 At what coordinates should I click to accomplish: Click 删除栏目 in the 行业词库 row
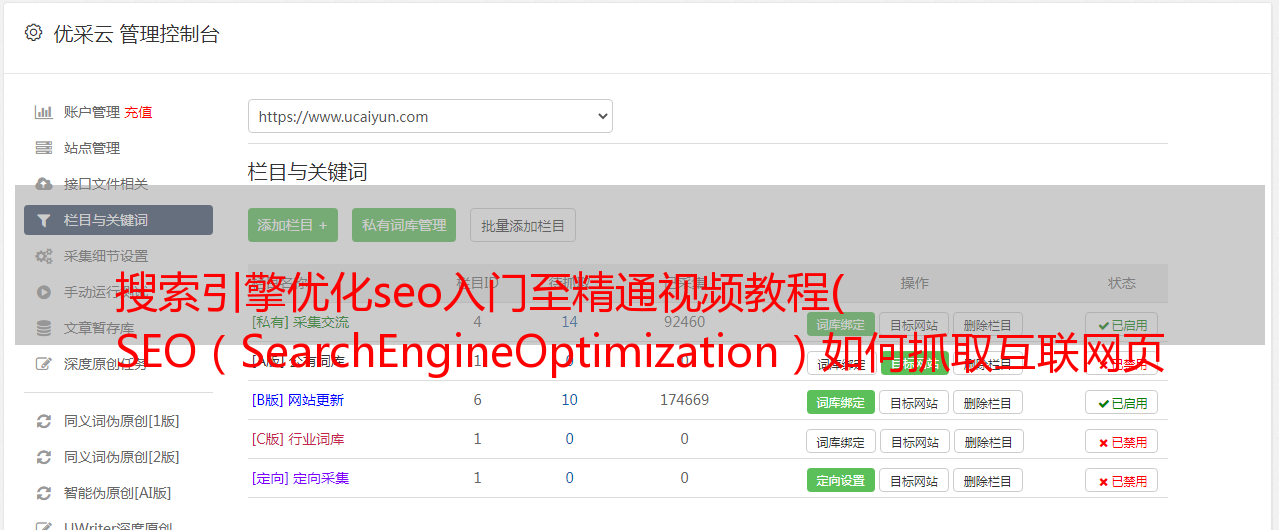(x=988, y=441)
